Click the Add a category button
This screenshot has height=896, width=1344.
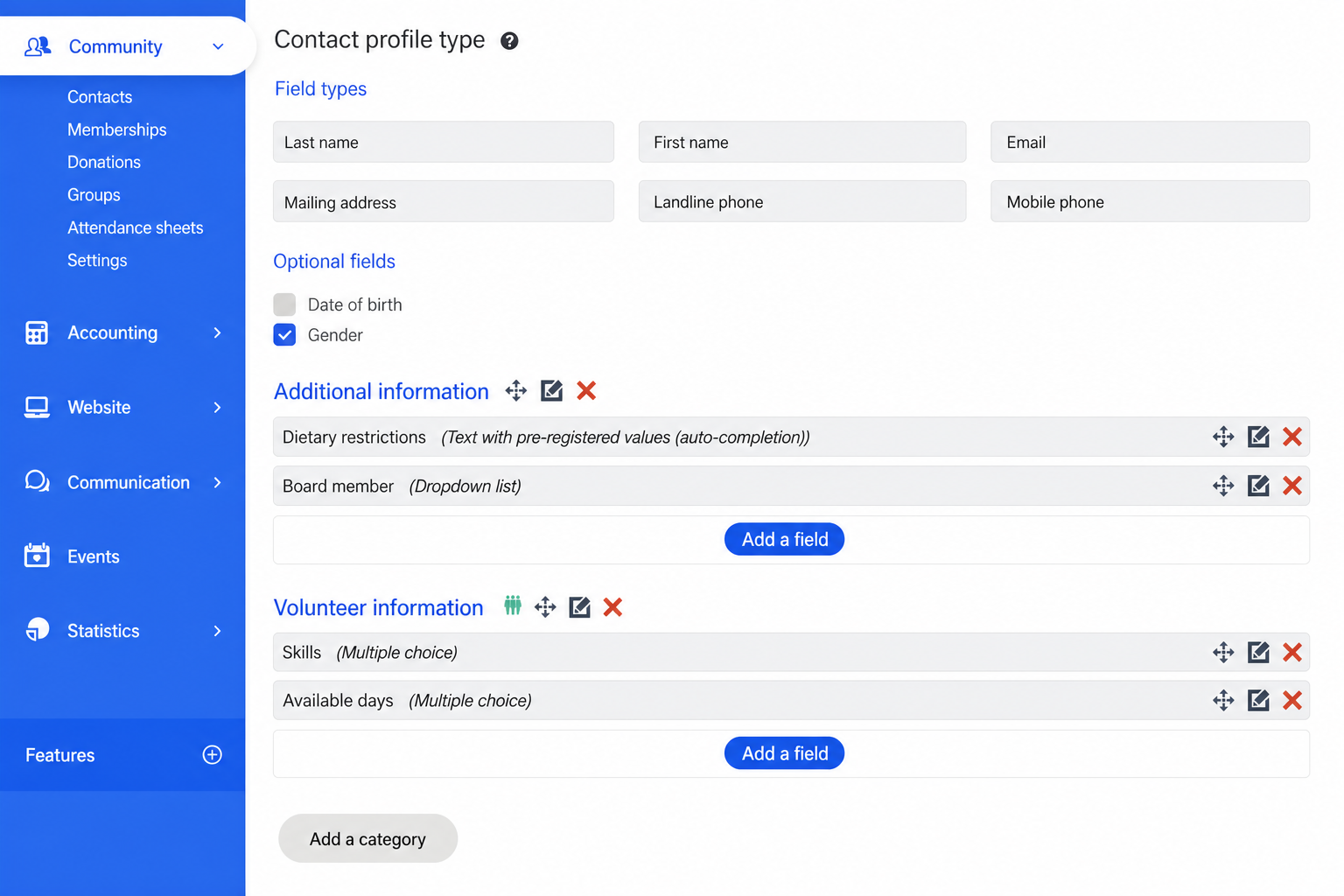click(367, 838)
